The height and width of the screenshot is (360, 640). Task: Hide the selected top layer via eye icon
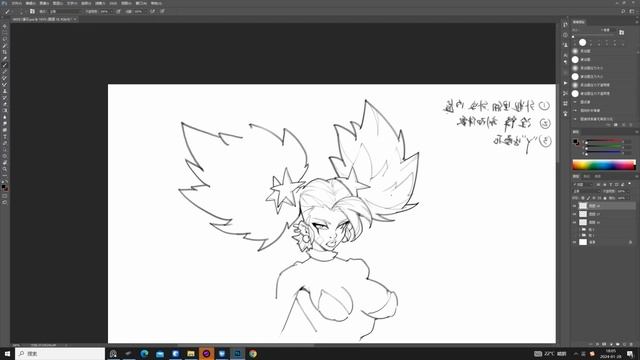575,206
